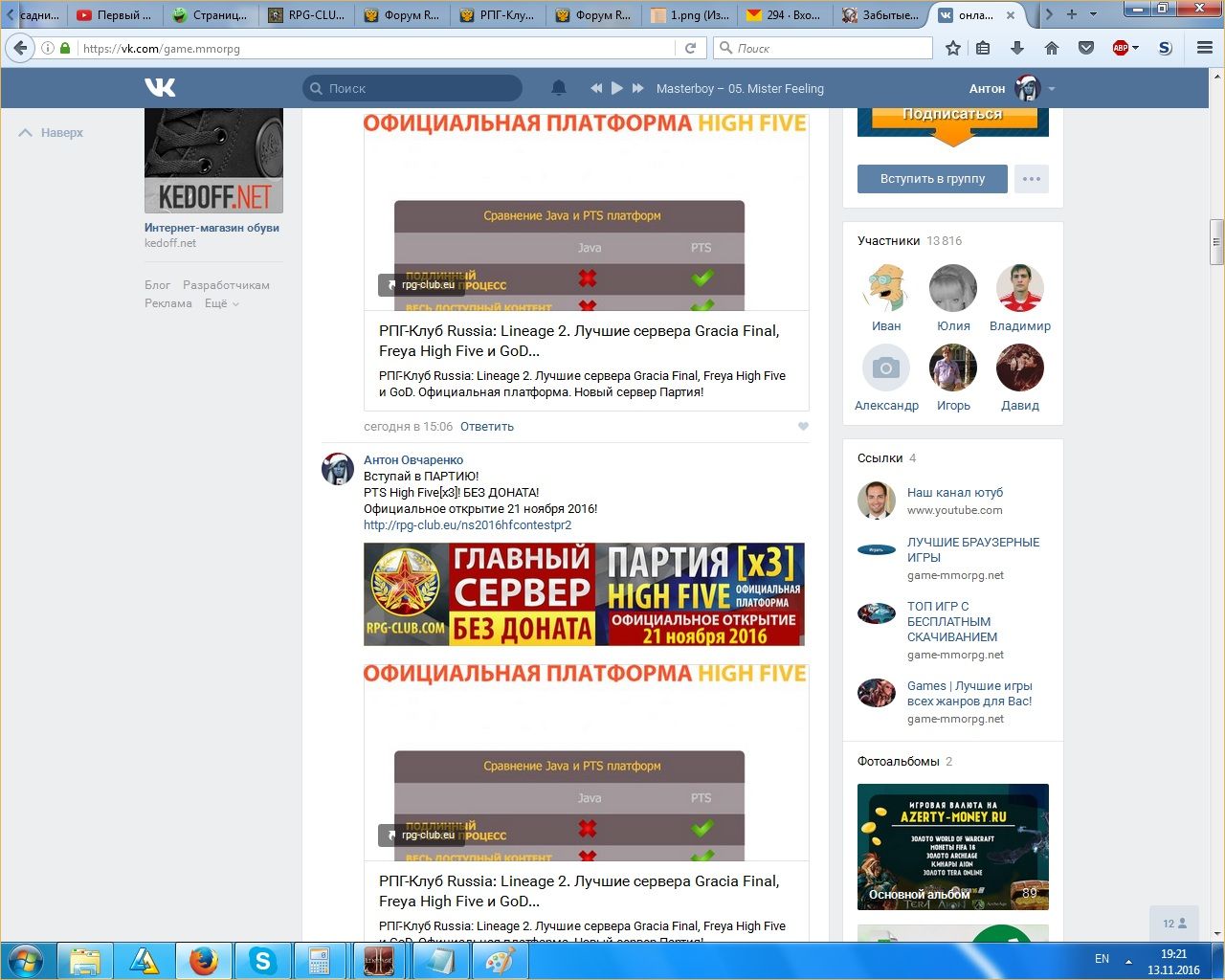Screen dimensions: 1225x980
Task: Open the Разработчикам link
Action: (226, 285)
